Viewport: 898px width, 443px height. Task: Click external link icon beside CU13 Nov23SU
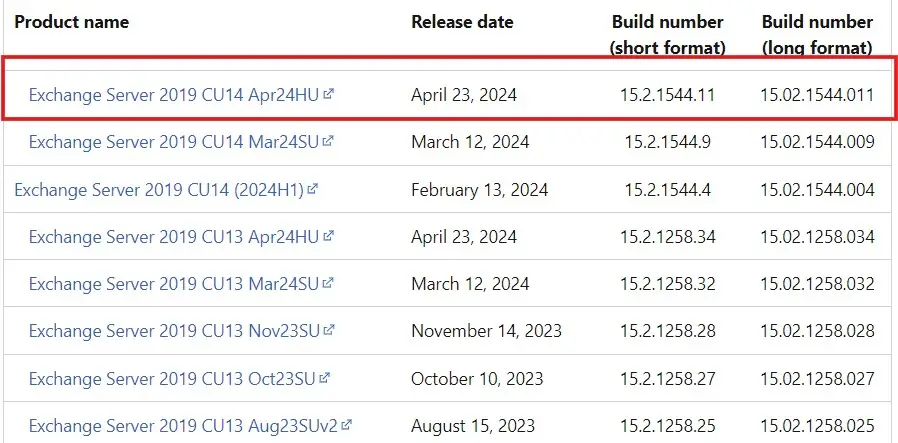(x=329, y=330)
